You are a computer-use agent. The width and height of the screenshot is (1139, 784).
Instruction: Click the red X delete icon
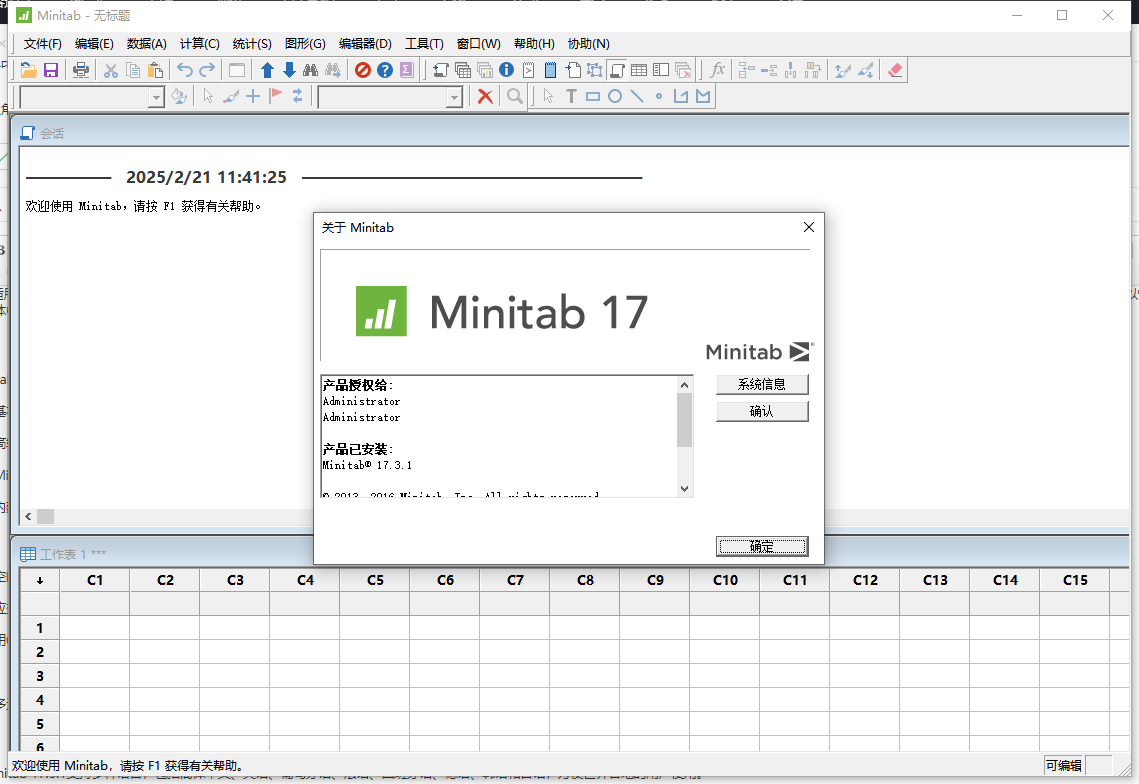485,96
